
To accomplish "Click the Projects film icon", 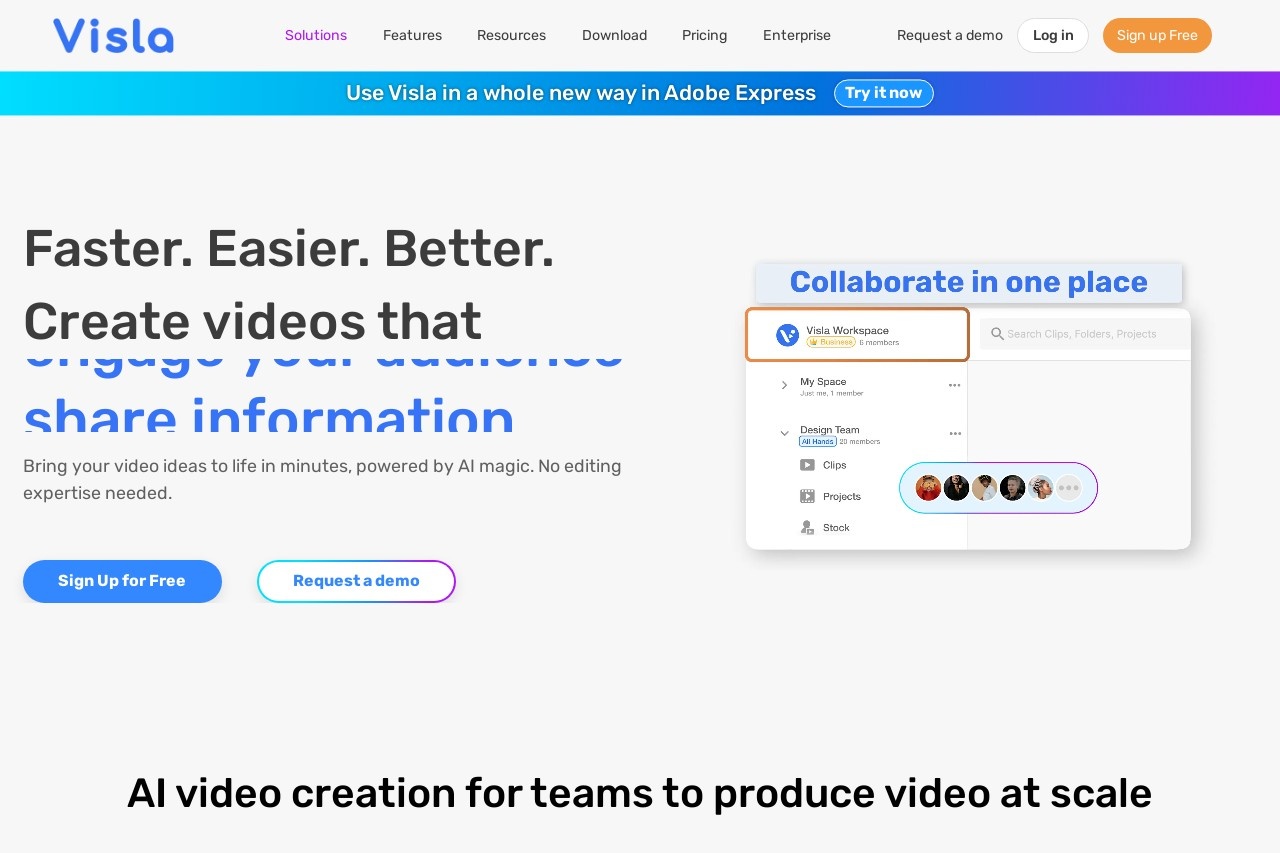I will coord(807,496).
